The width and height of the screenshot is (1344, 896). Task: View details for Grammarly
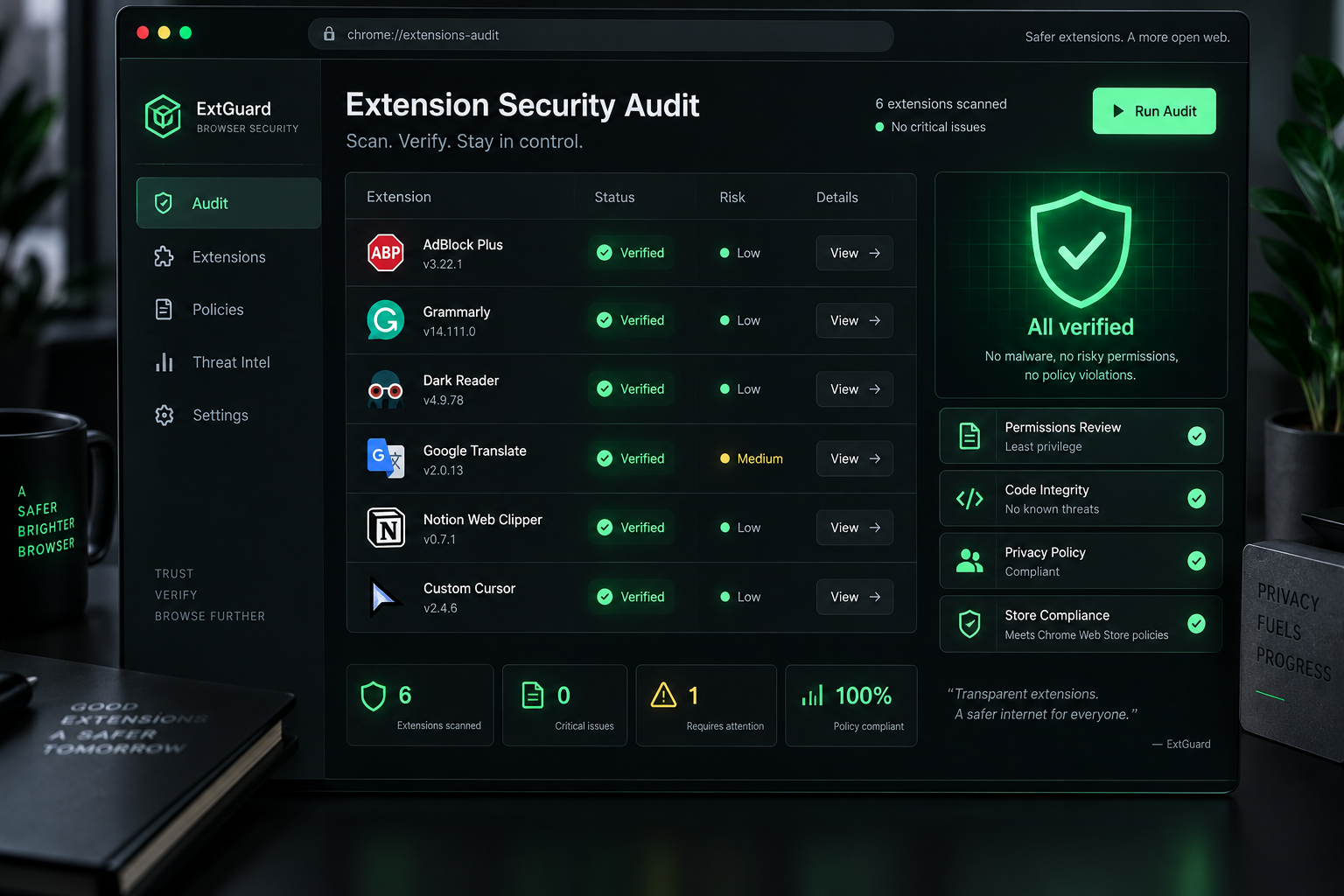coord(855,320)
